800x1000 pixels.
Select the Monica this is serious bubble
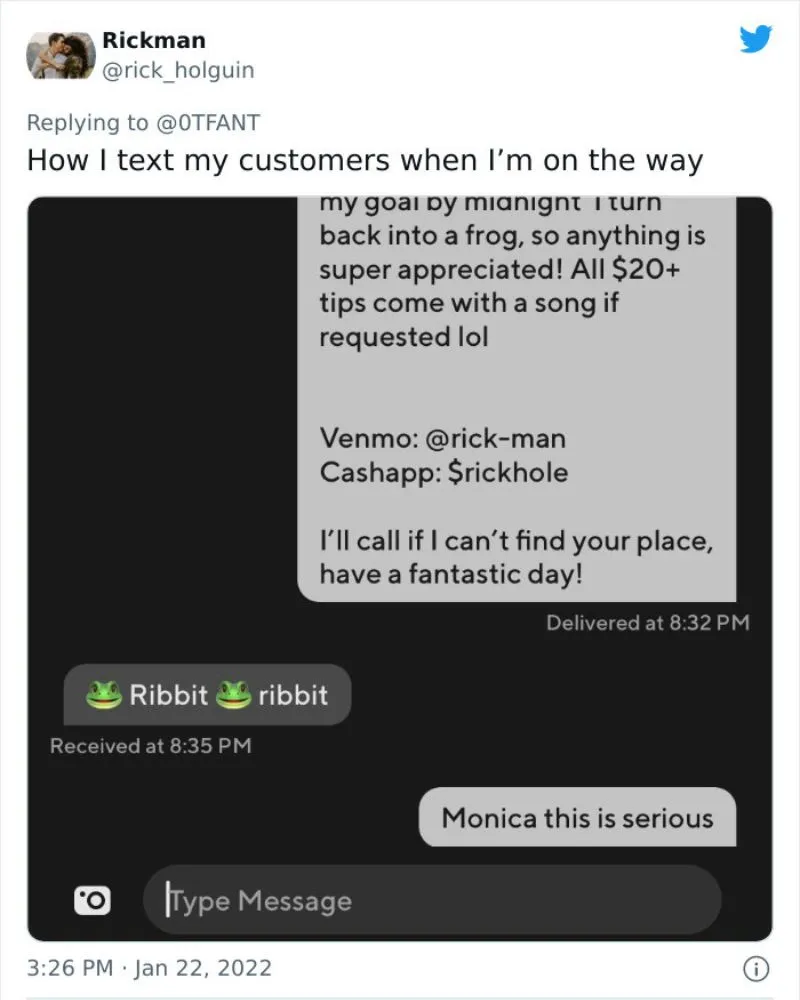click(x=577, y=818)
